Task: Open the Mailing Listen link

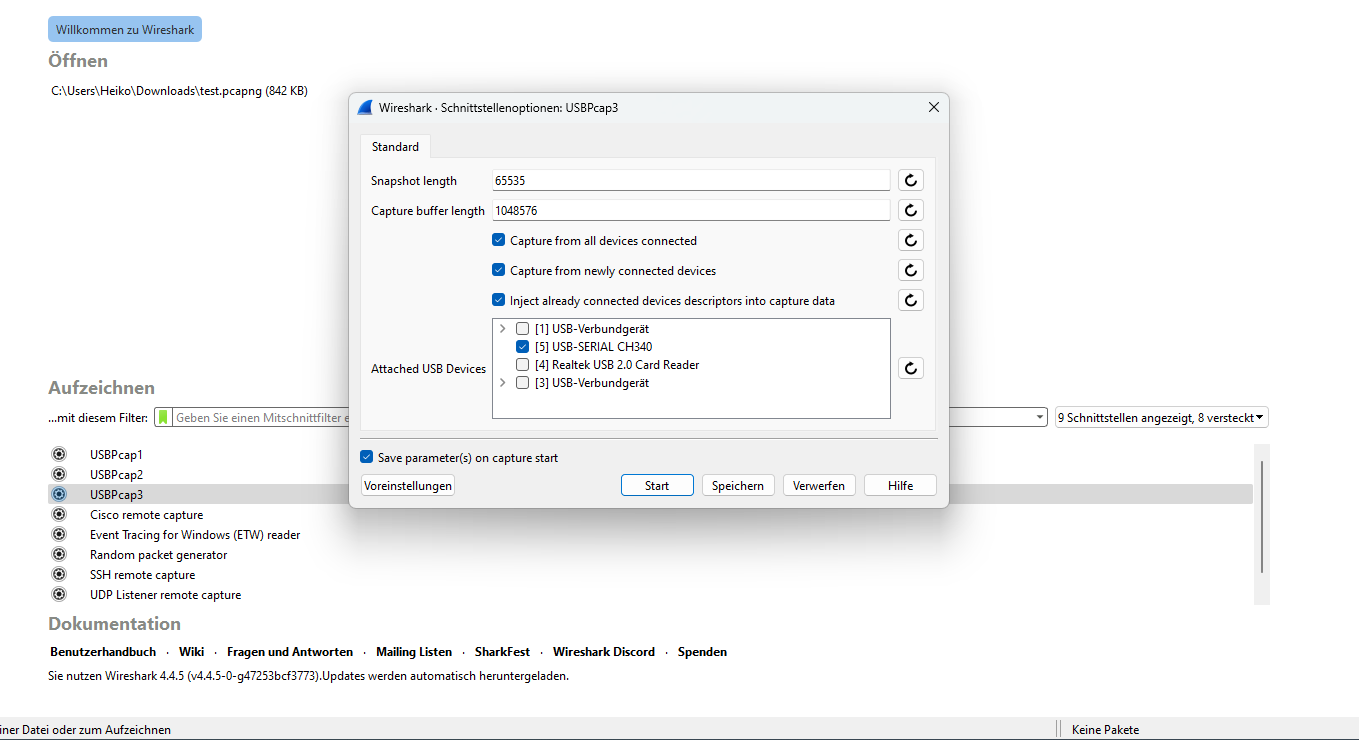Action: pos(414,652)
